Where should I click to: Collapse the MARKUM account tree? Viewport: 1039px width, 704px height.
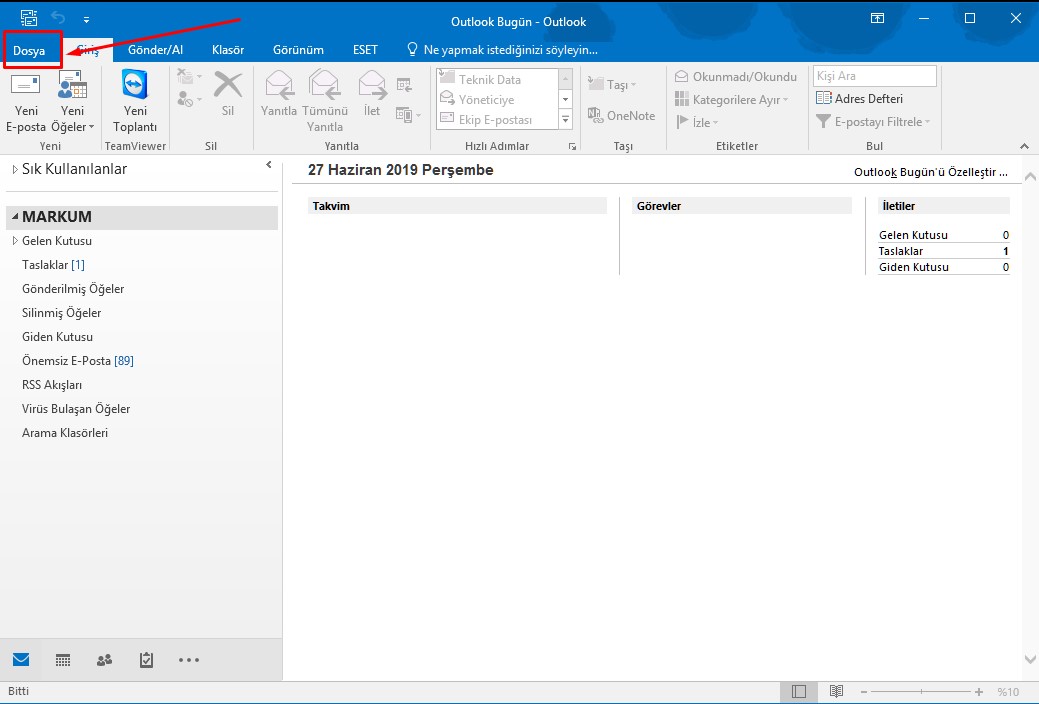tap(15, 216)
